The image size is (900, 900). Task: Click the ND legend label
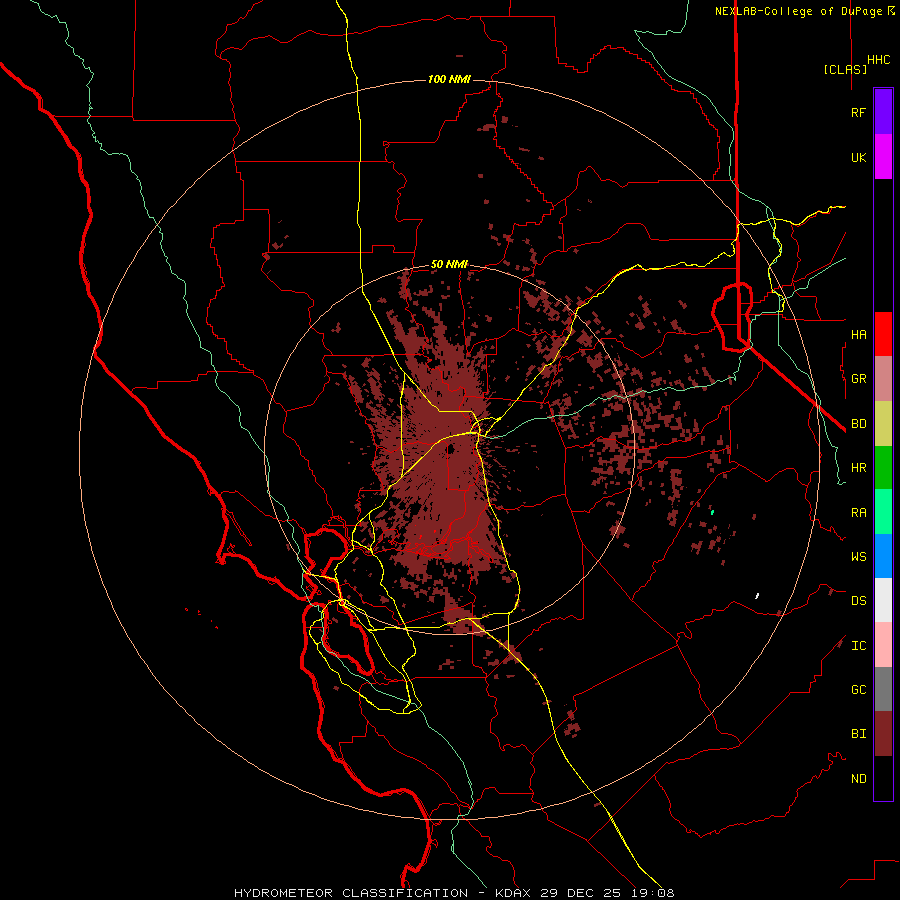[858, 778]
